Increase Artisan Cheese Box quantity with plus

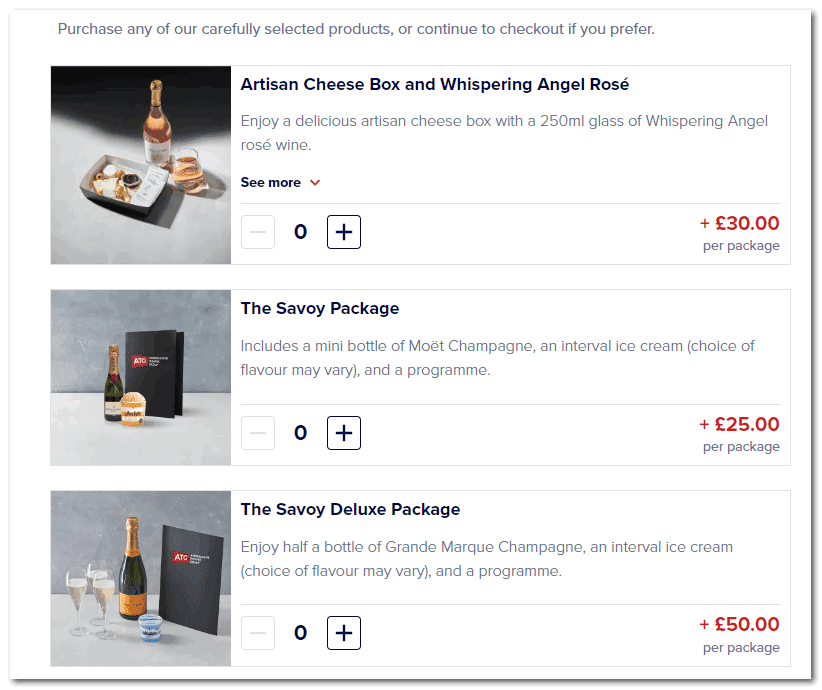[344, 232]
